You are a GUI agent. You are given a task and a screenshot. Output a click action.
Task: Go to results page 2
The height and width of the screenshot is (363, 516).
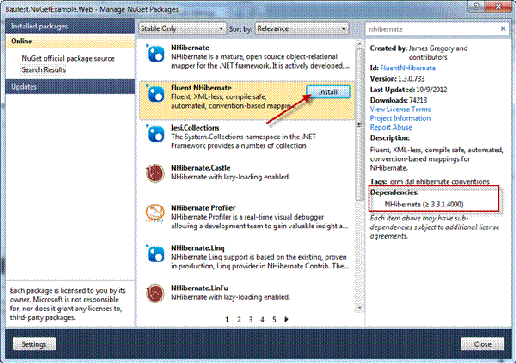[239, 319]
